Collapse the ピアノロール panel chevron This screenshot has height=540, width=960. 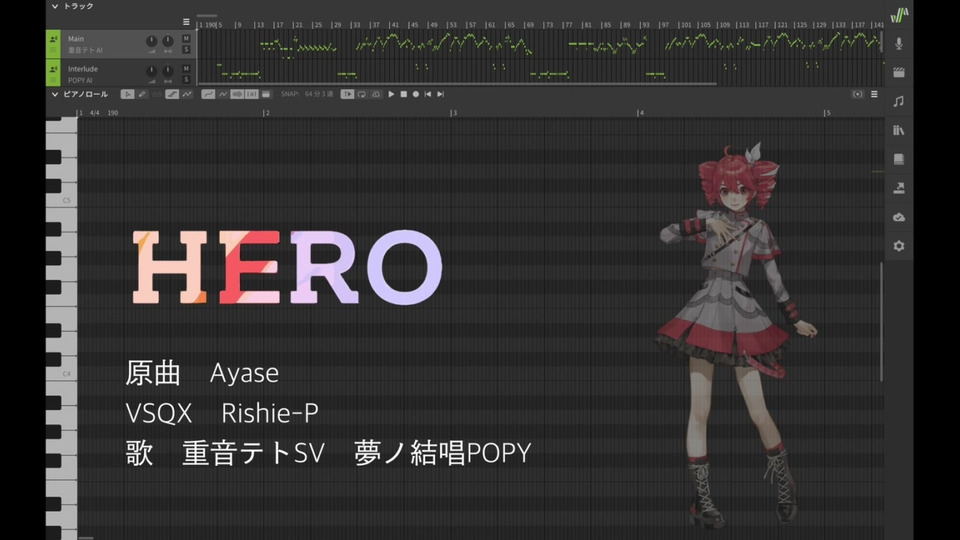tap(54, 94)
